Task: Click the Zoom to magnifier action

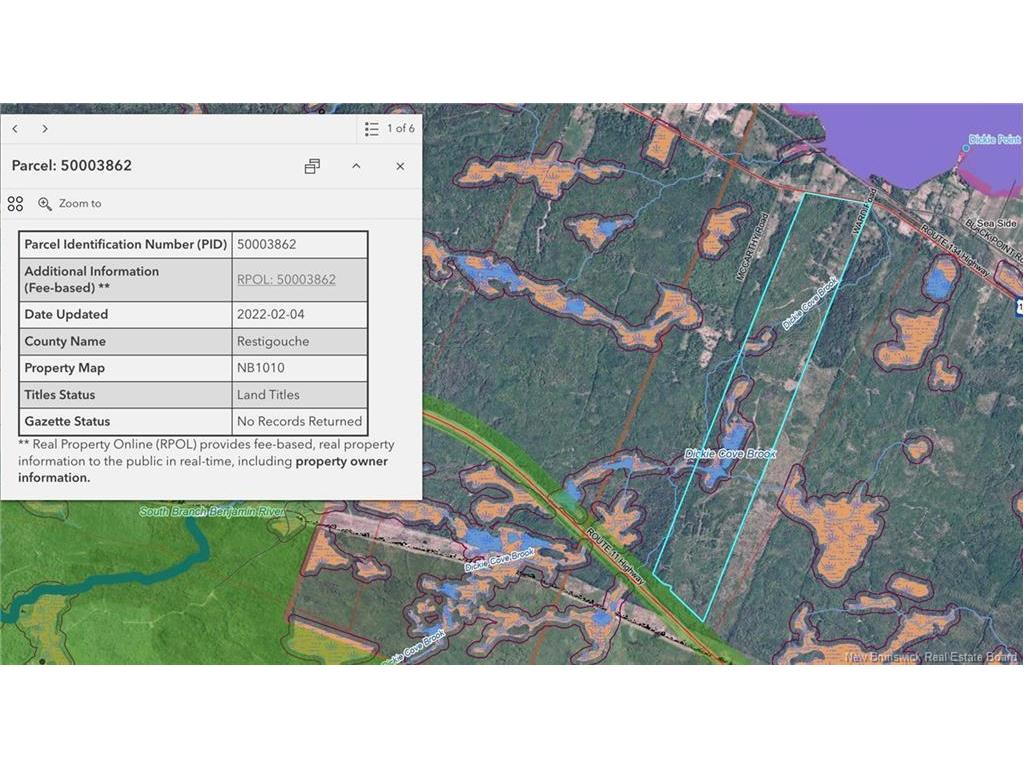Action: point(70,204)
